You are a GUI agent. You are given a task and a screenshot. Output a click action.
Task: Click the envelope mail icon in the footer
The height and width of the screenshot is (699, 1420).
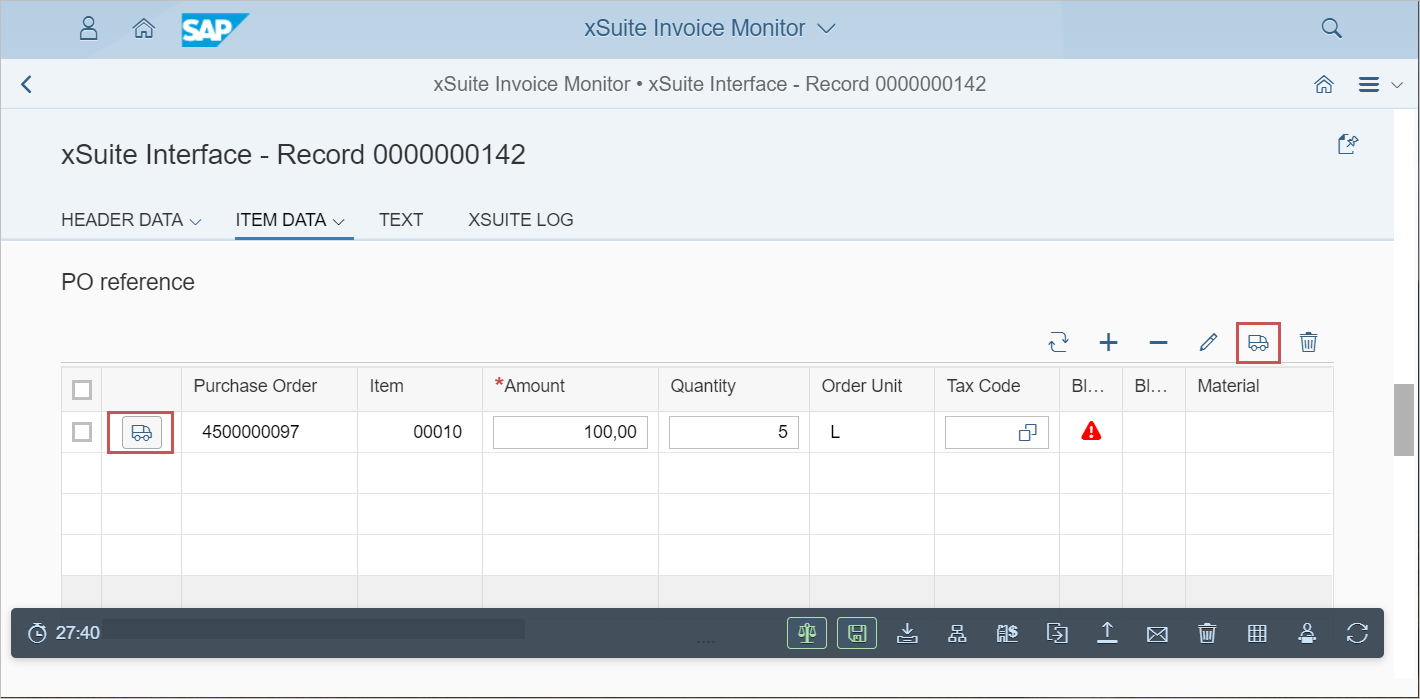point(1157,633)
